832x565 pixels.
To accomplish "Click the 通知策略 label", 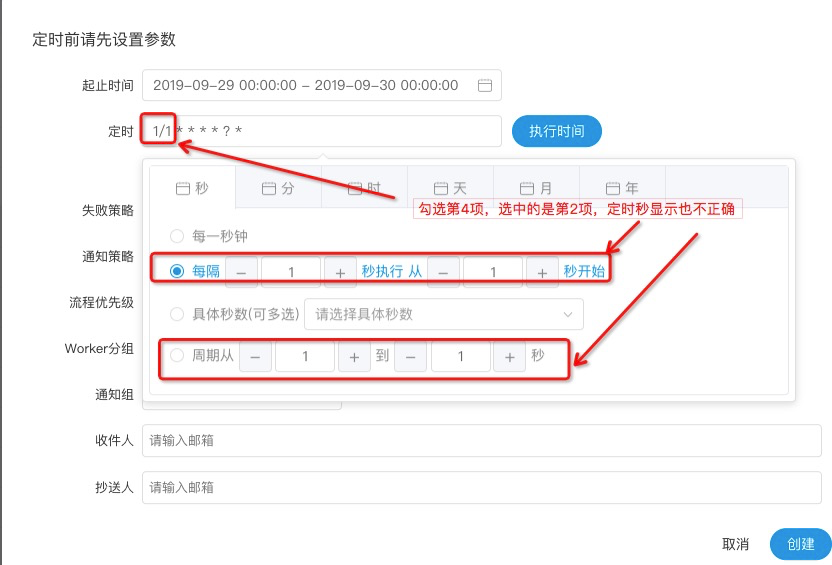I will tap(108, 256).
